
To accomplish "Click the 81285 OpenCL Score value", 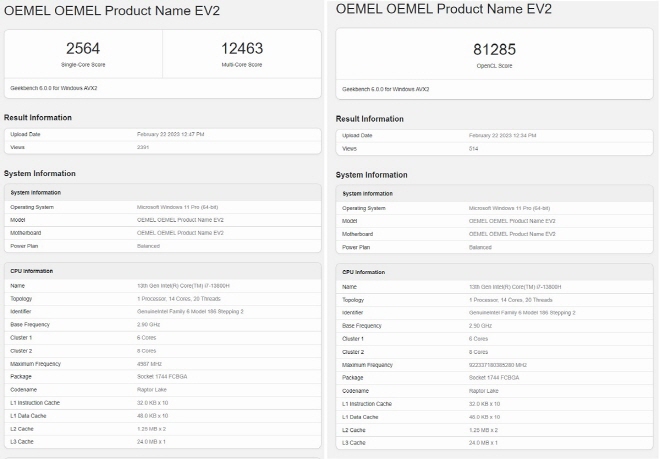I will pyautogui.click(x=495, y=47).
